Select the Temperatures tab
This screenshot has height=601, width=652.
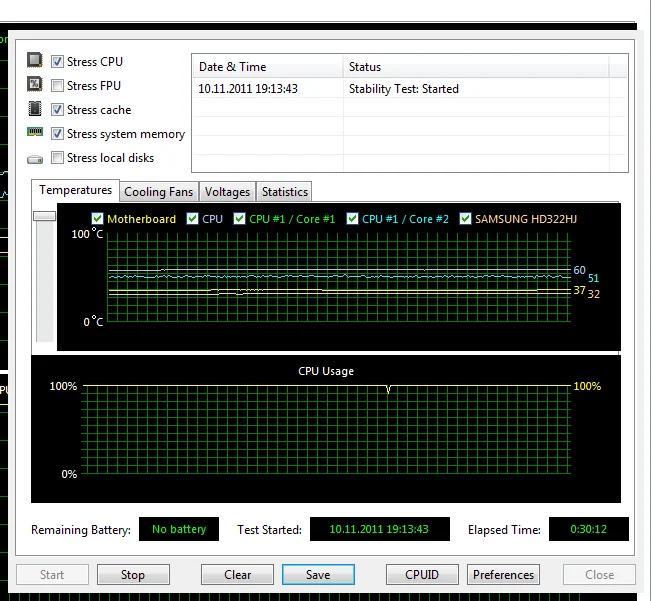pyautogui.click(x=76, y=190)
